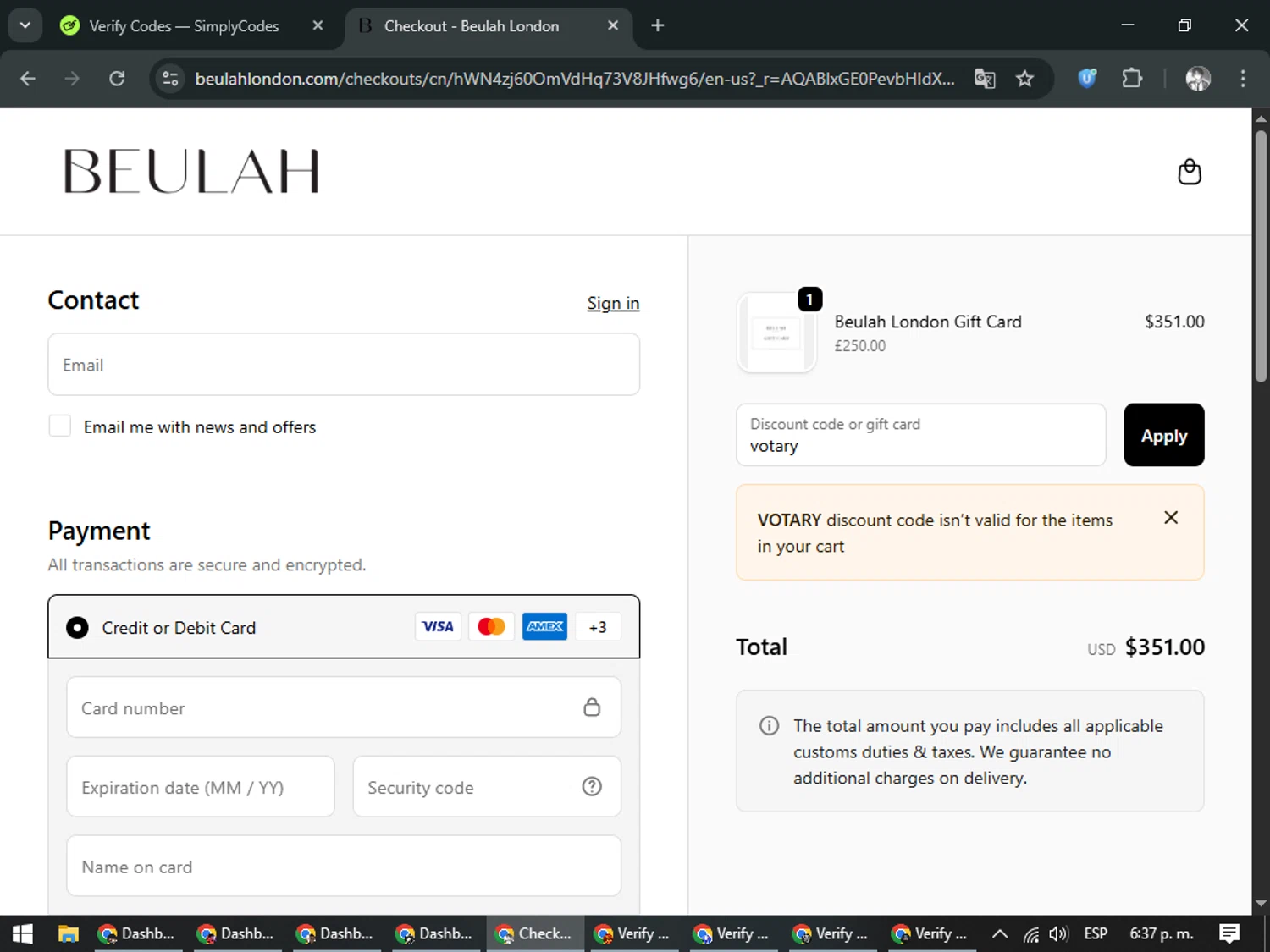Tick Email me with news and offers
This screenshot has height=952, width=1270.
point(60,426)
